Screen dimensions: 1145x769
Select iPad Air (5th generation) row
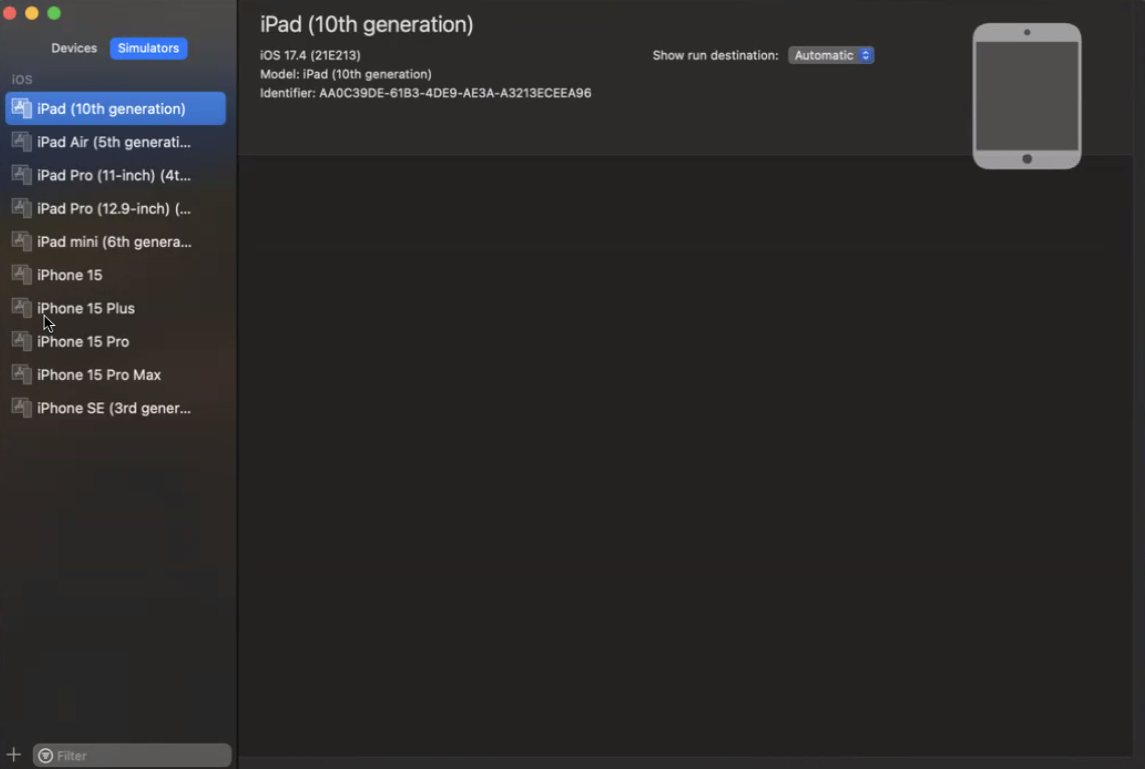[115, 142]
